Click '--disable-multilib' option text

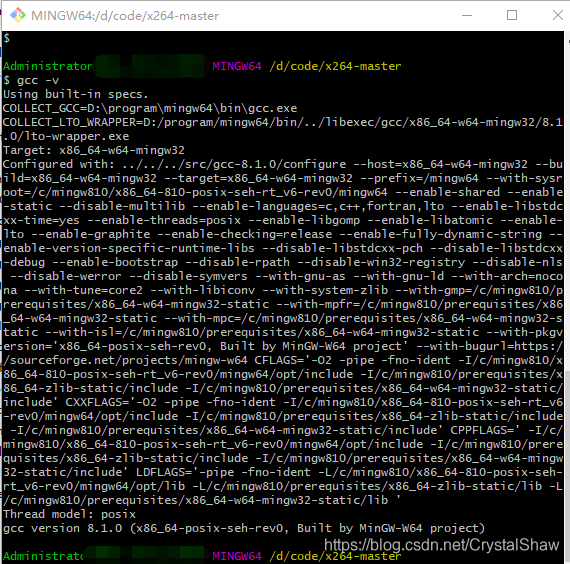coord(122,207)
